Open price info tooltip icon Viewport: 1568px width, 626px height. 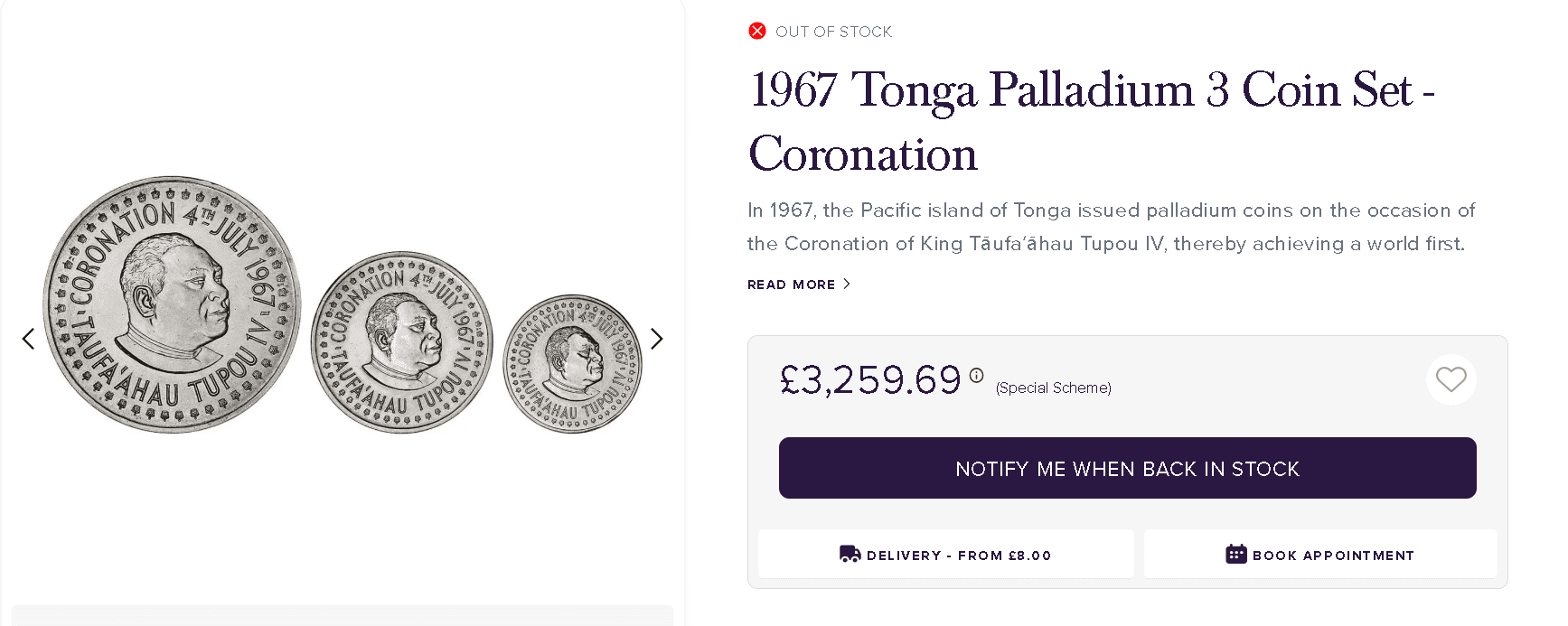point(976,376)
